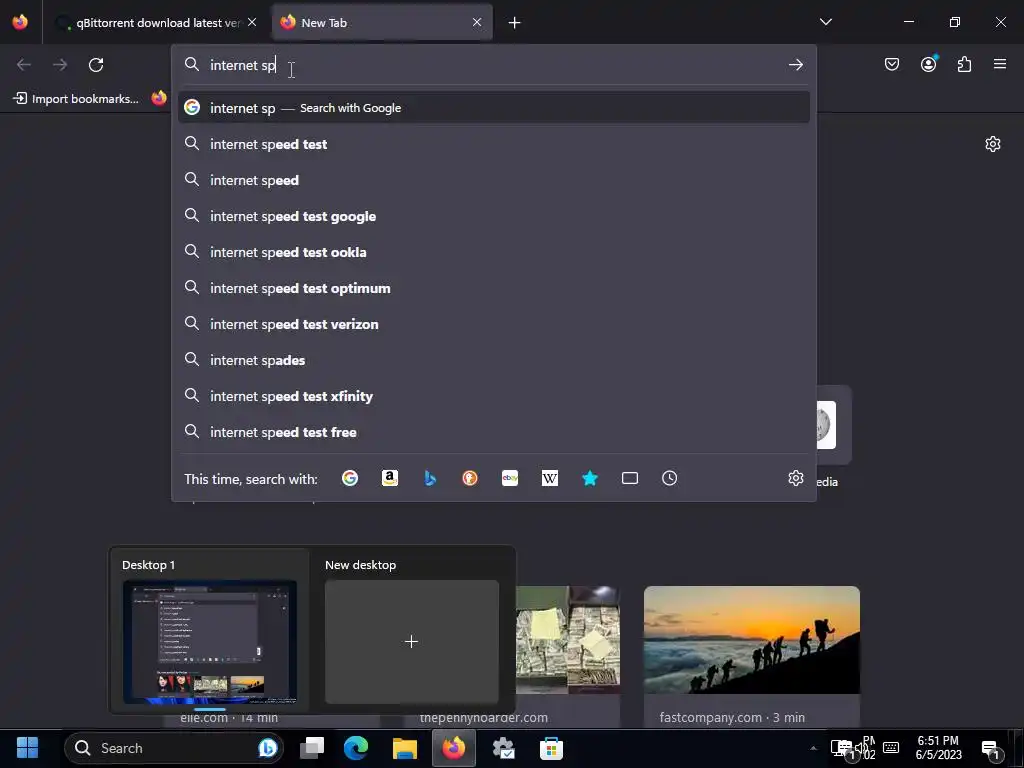The image size is (1024, 768).
Task: Search this time with DuckDuckGo icon
Action: [470, 479]
